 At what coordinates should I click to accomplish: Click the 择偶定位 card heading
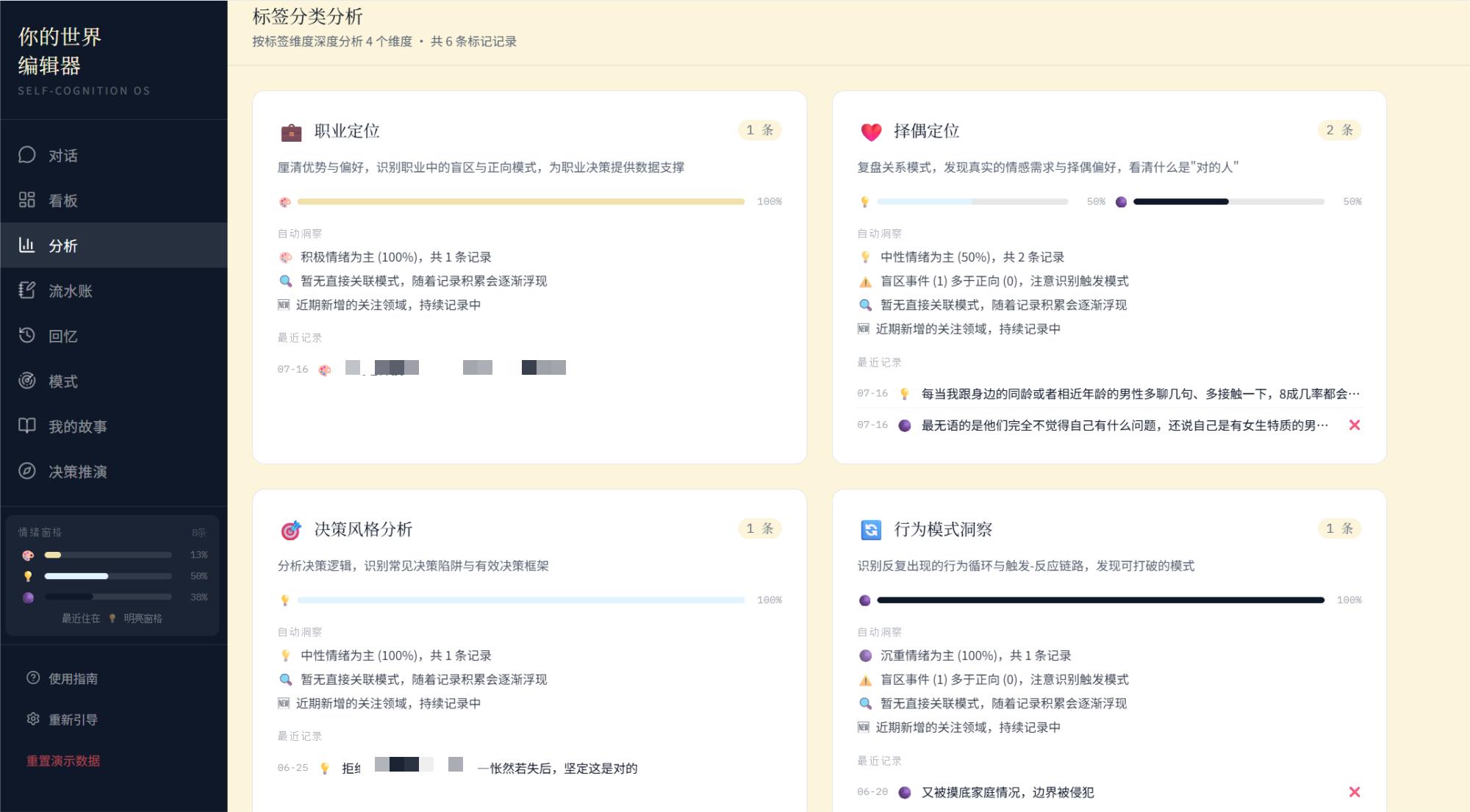pos(927,131)
